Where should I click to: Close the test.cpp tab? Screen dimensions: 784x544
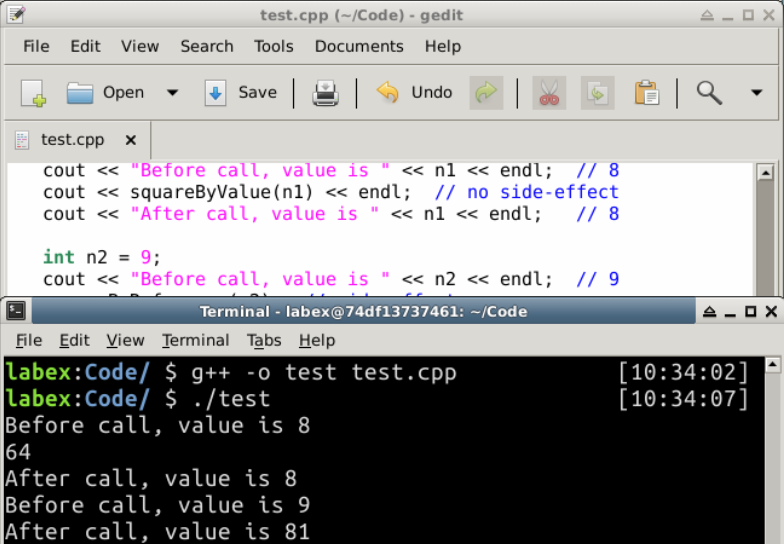130,140
